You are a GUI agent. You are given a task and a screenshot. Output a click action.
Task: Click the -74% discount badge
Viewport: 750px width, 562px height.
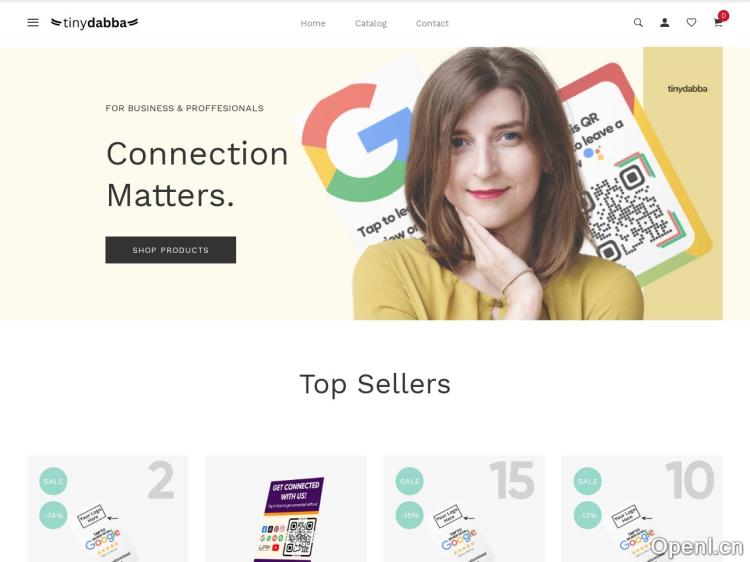point(53,515)
